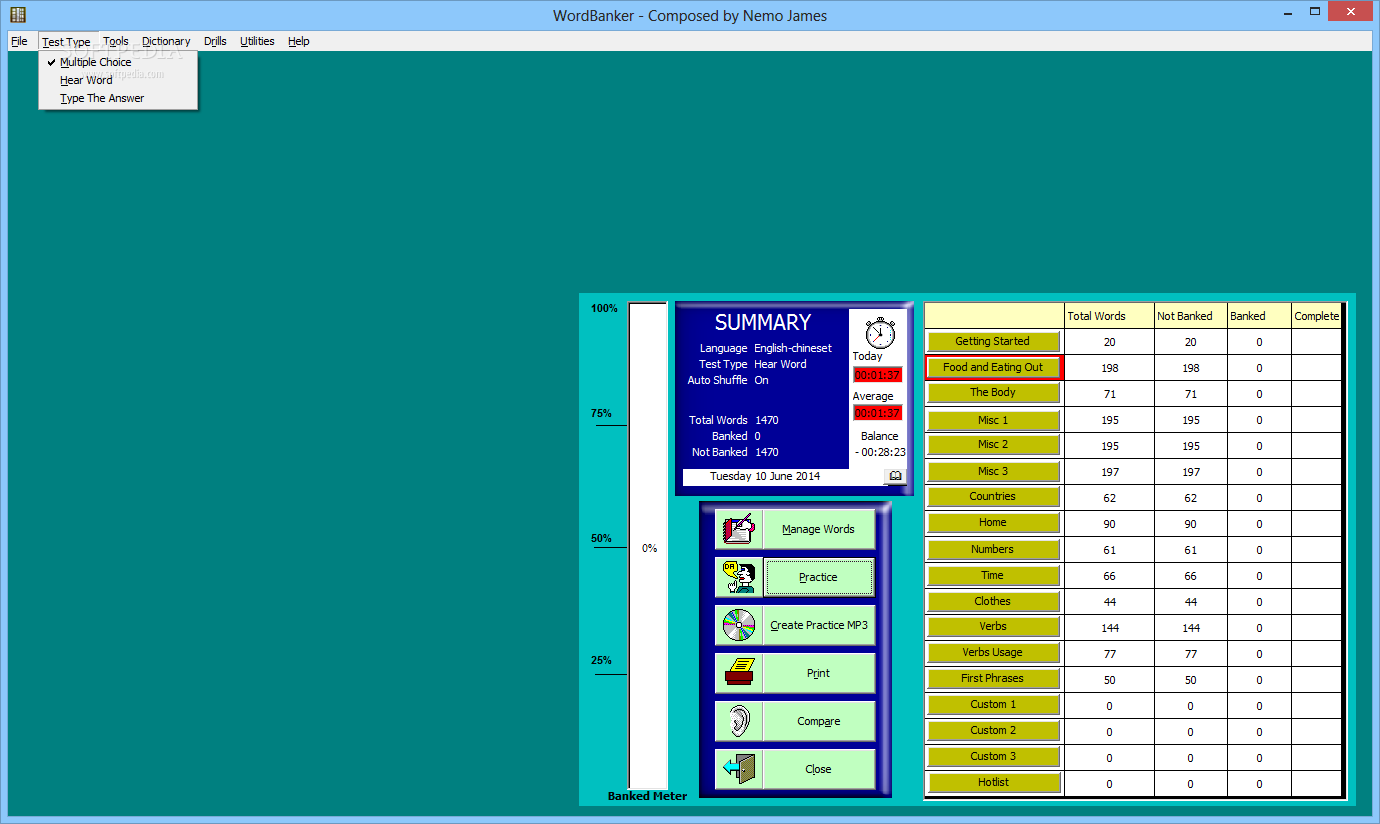Click the Practice button
Image resolution: width=1380 pixels, height=824 pixels.
pos(818,577)
